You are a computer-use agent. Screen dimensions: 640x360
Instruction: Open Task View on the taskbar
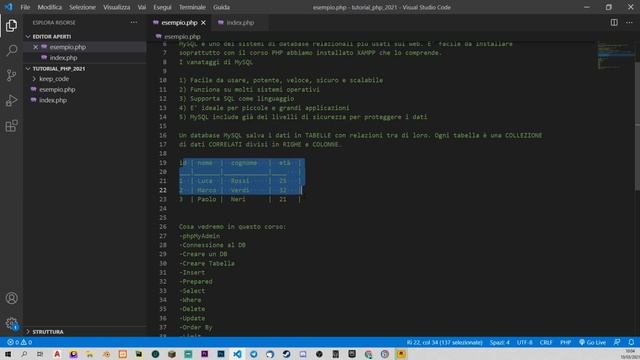click(40, 354)
